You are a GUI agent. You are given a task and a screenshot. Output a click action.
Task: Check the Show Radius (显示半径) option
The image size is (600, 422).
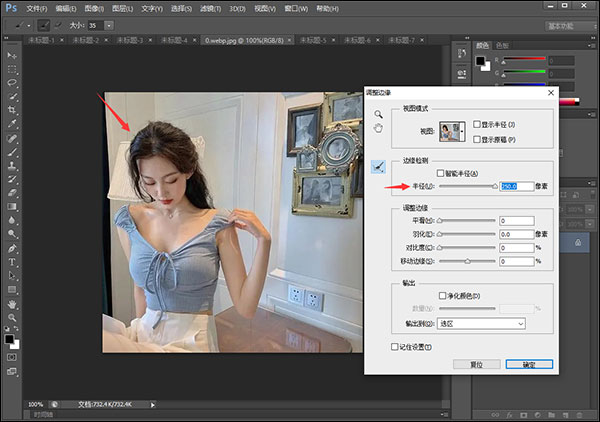click(x=477, y=123)
